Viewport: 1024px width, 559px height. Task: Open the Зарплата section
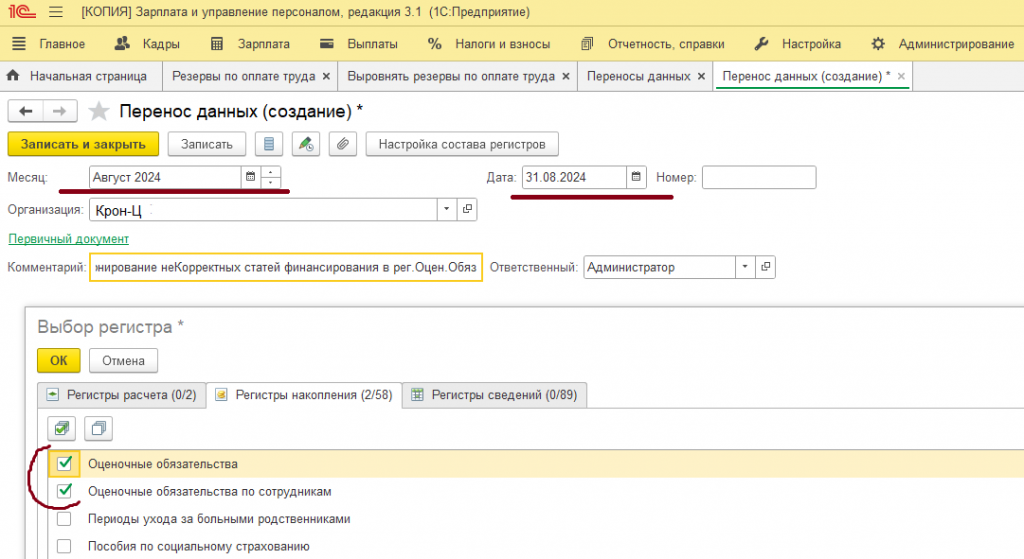(x=263, y=44)
